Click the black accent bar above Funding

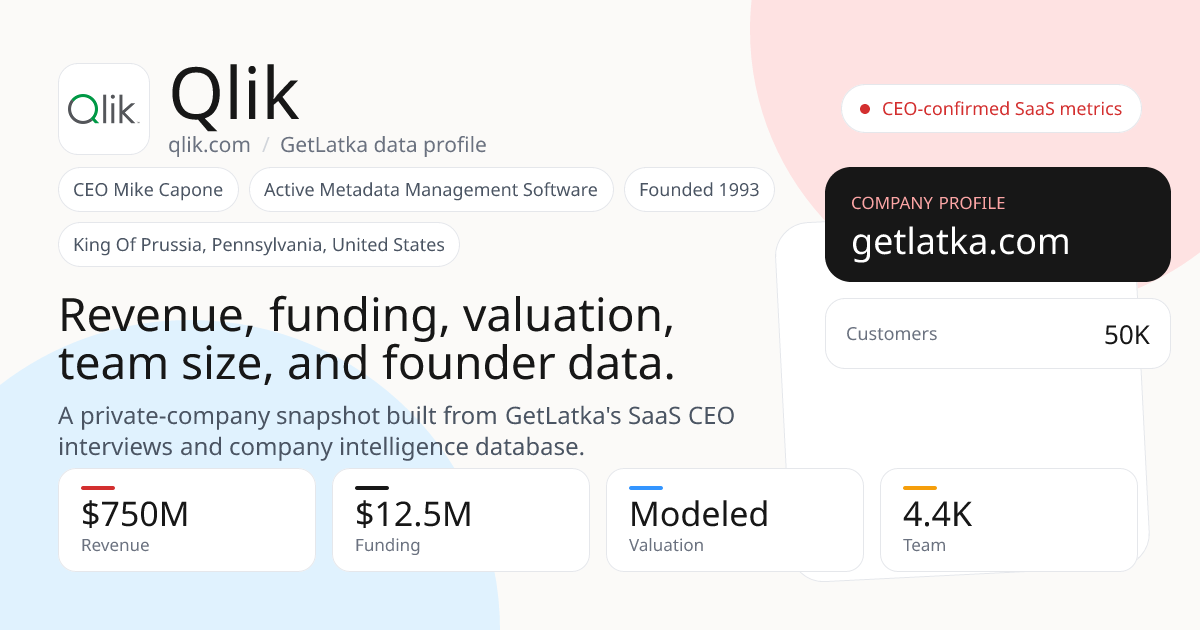372,488
